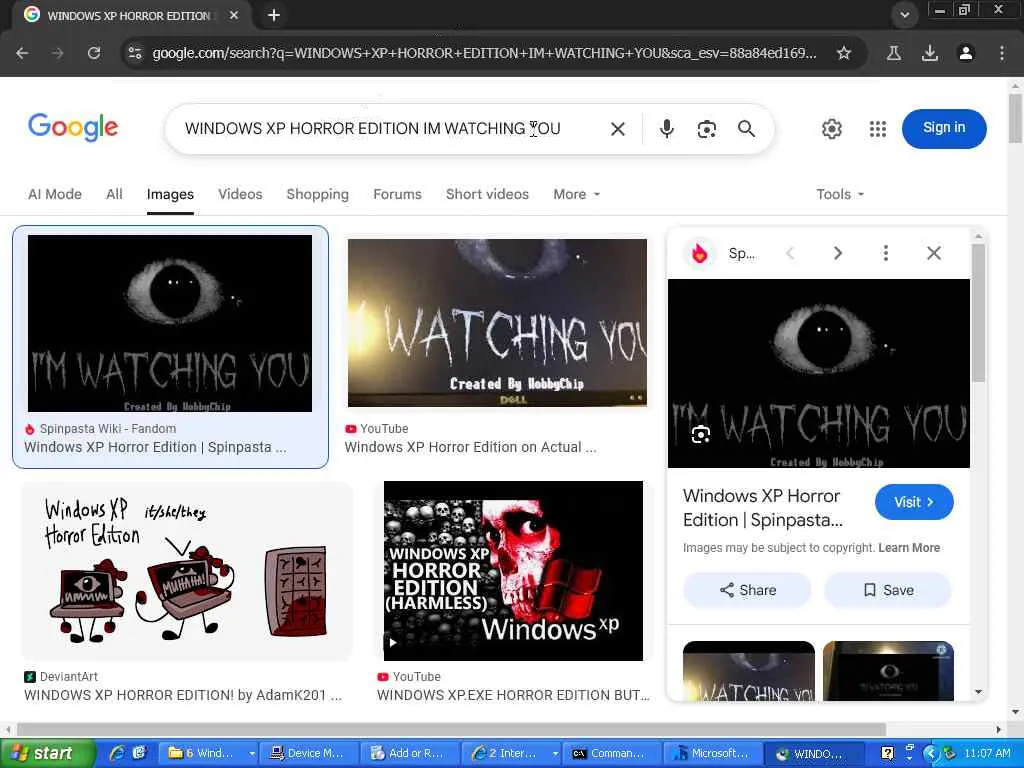Open Google quick settings gear
Image resolution: width=1024 pixels, height=768 pixels.
[831, 129]
